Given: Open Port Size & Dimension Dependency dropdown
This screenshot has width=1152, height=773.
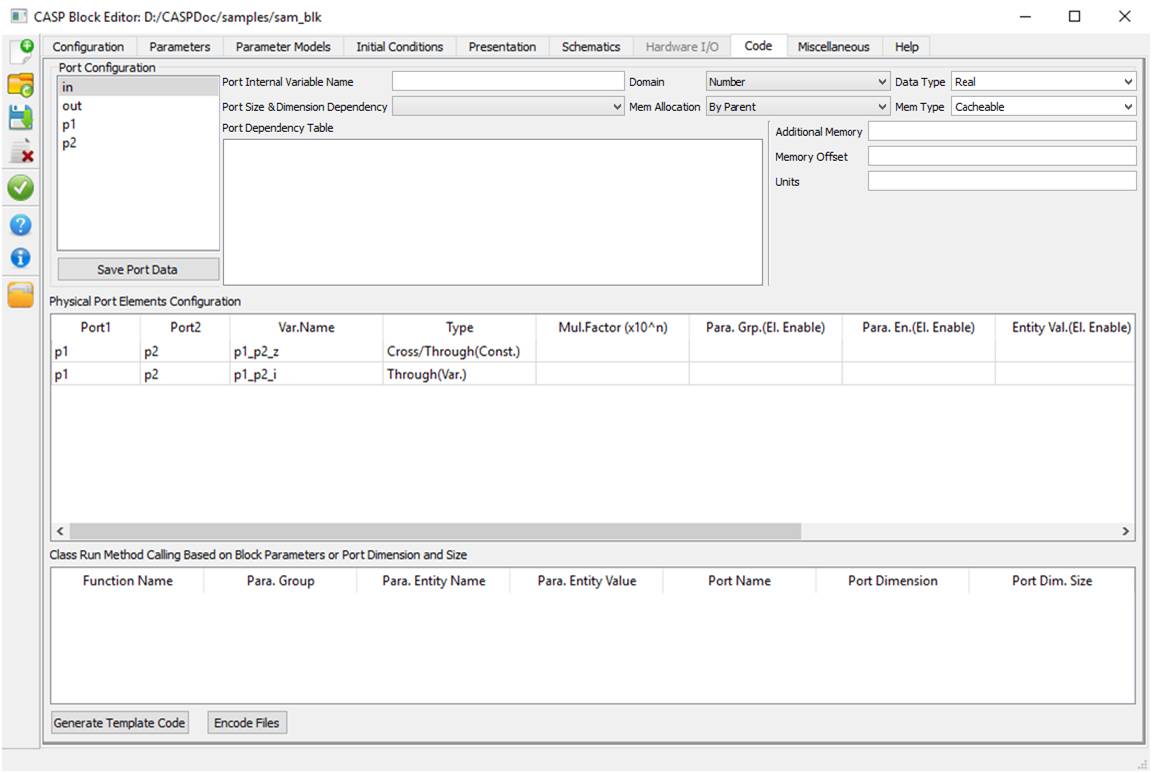Looking at the screenshot, I should [508, 107].
